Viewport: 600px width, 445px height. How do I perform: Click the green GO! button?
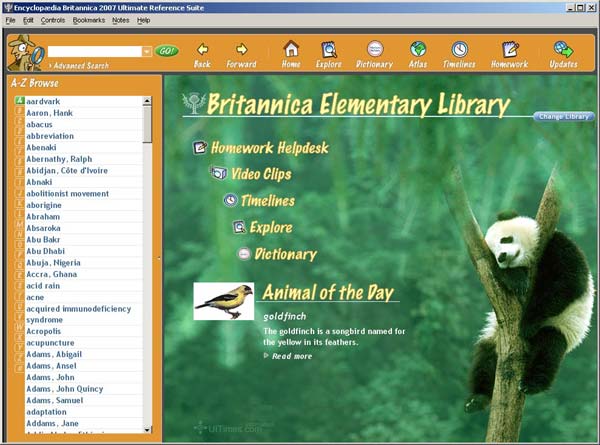166,51
